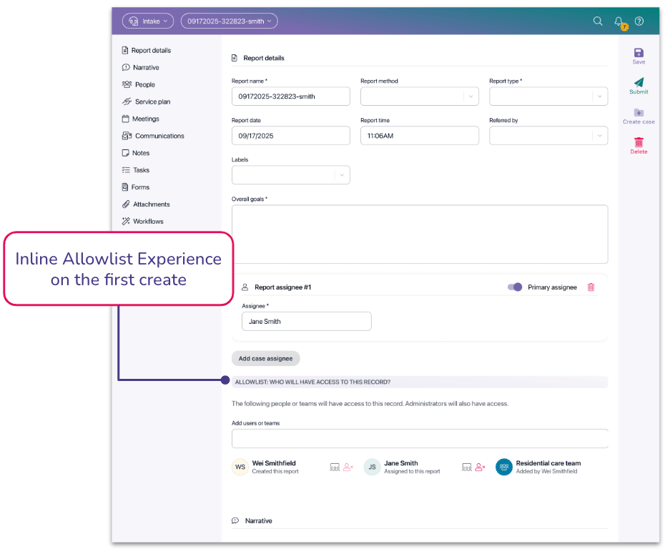The width and height of the screenshot is (670, 554).
Task: Open Communications in the sidebar
Action: tap(159, 136)
